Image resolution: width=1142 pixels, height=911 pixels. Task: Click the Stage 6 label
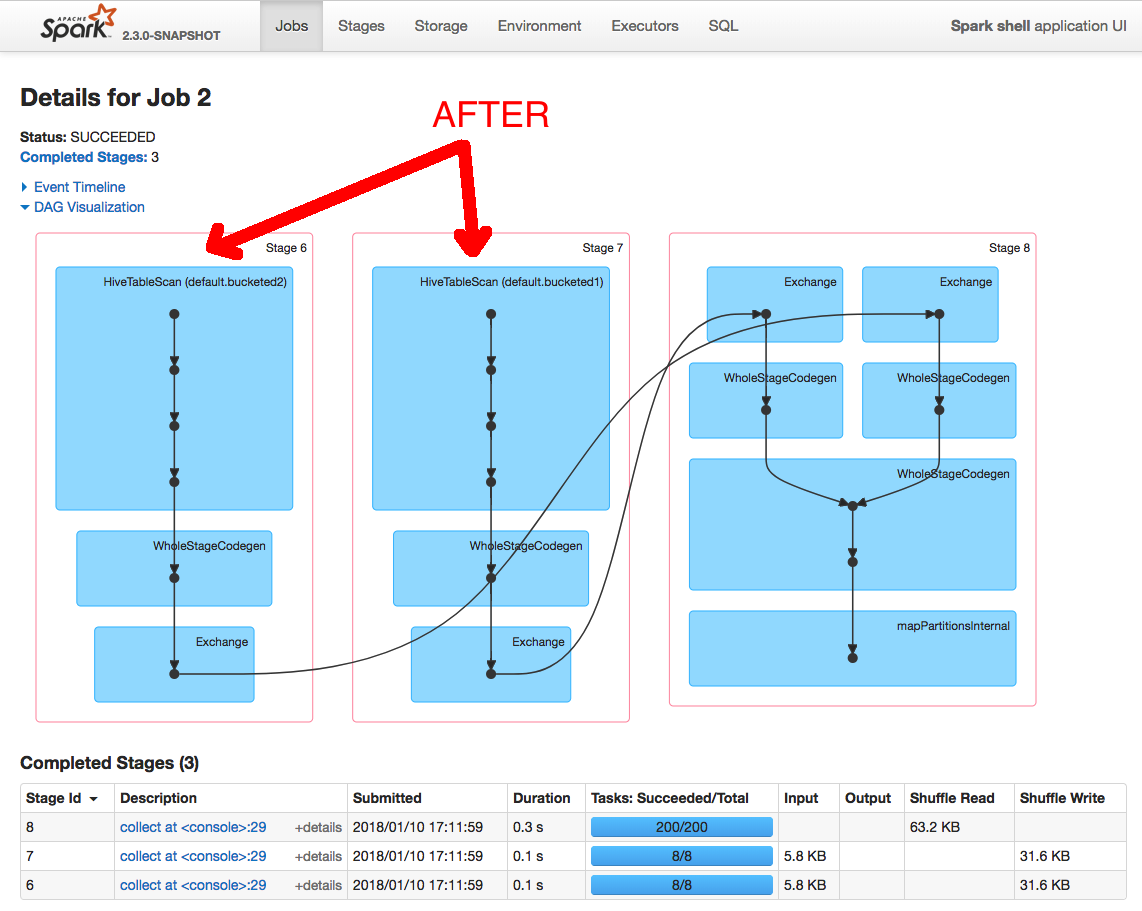pyautogui.click(x=286, y=248)
